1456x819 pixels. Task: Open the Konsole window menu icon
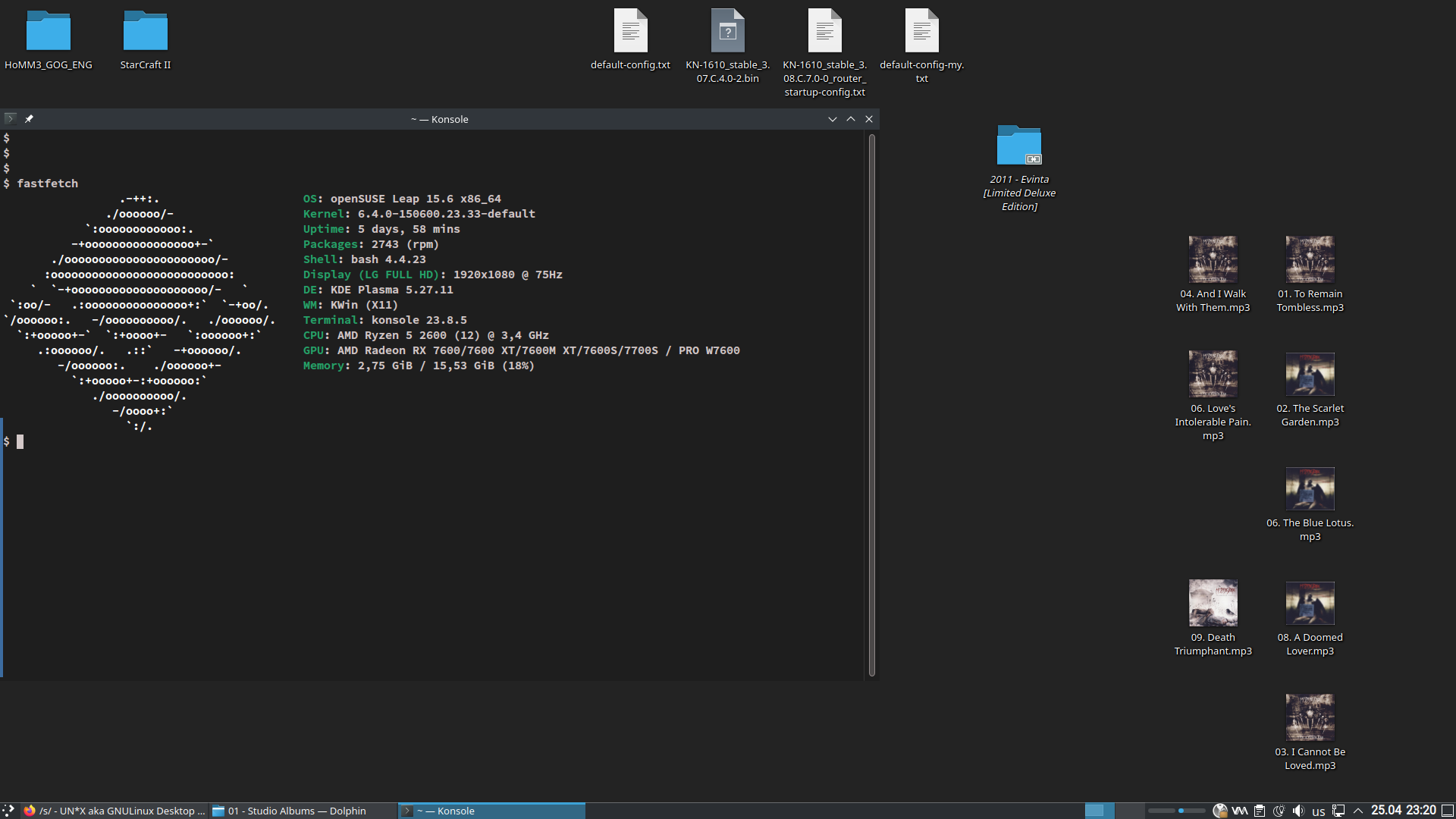[x=10, y=119]
